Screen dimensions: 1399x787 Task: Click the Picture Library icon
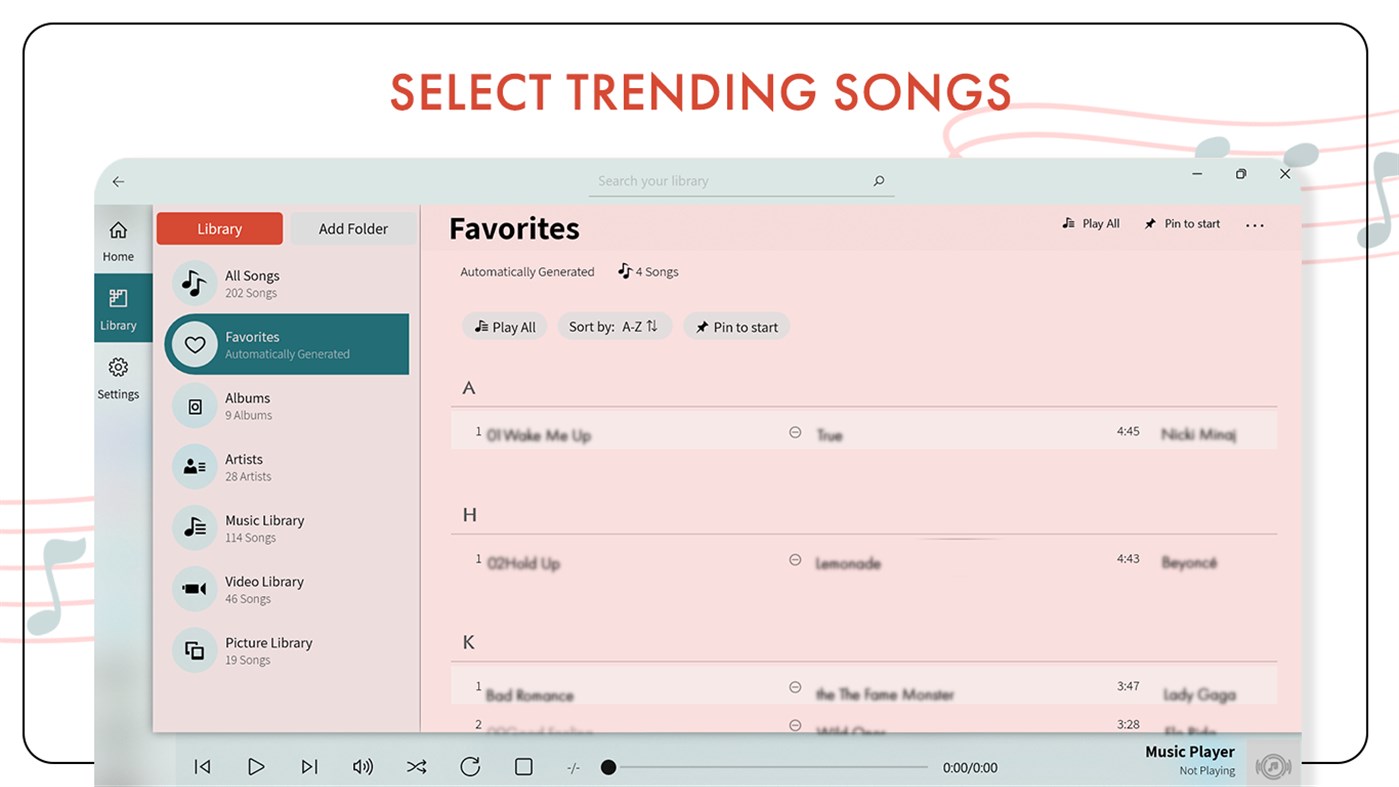[x=194, y=650]
